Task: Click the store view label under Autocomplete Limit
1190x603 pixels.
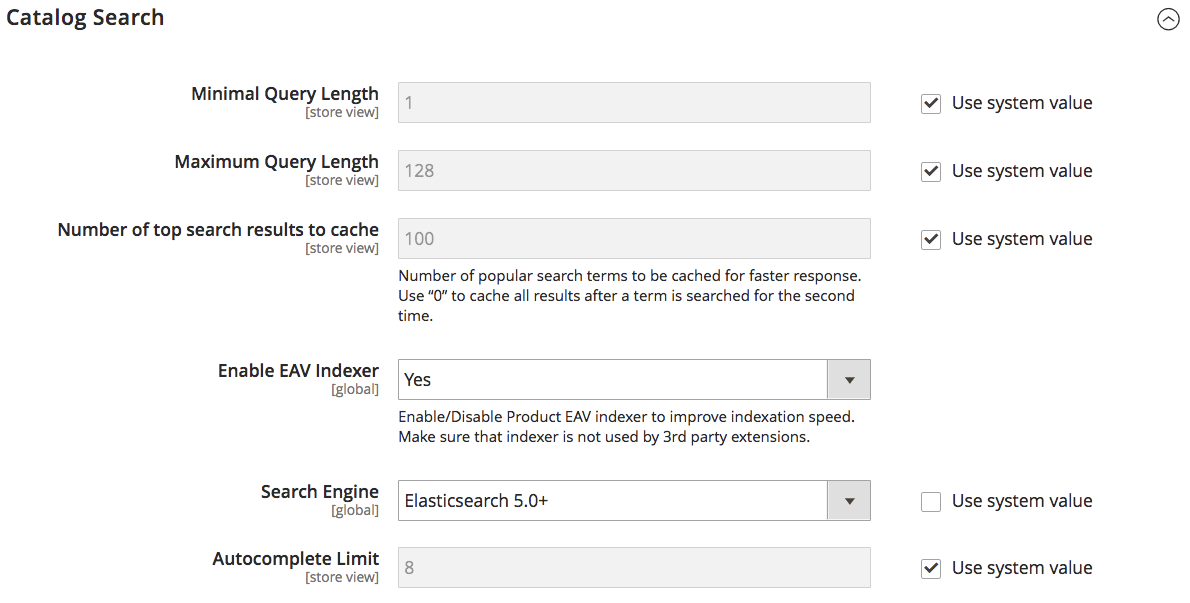Action: [x=342, y=577]
